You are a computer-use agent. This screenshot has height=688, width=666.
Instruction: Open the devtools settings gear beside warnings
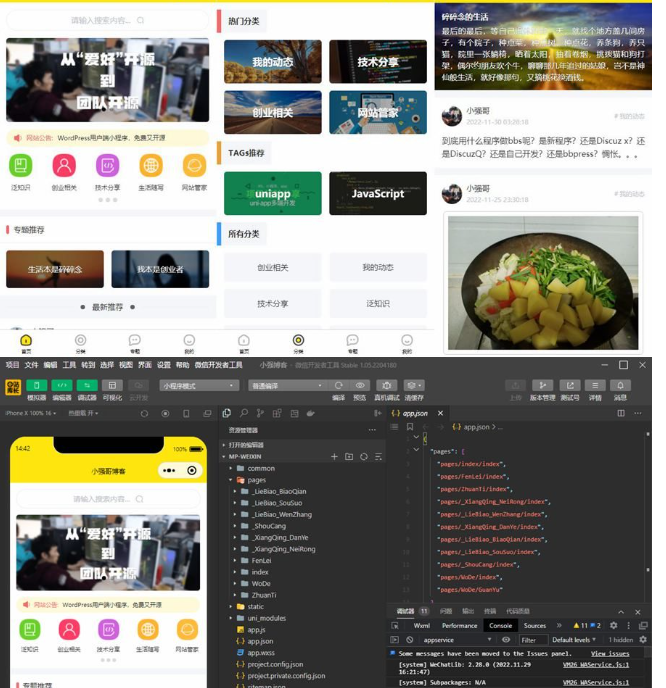[614, 626]
